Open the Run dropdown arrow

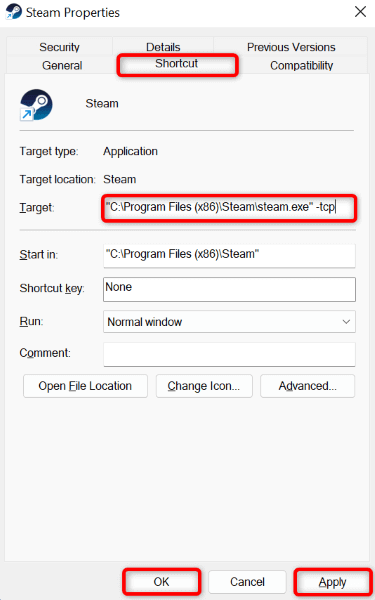click(x=346, y=322)
